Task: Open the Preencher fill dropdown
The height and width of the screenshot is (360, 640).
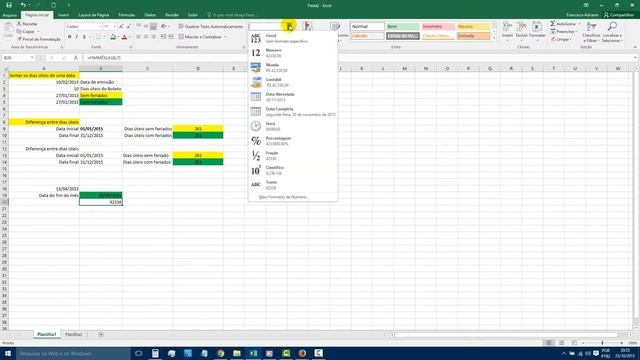Action: click(564, 32)
